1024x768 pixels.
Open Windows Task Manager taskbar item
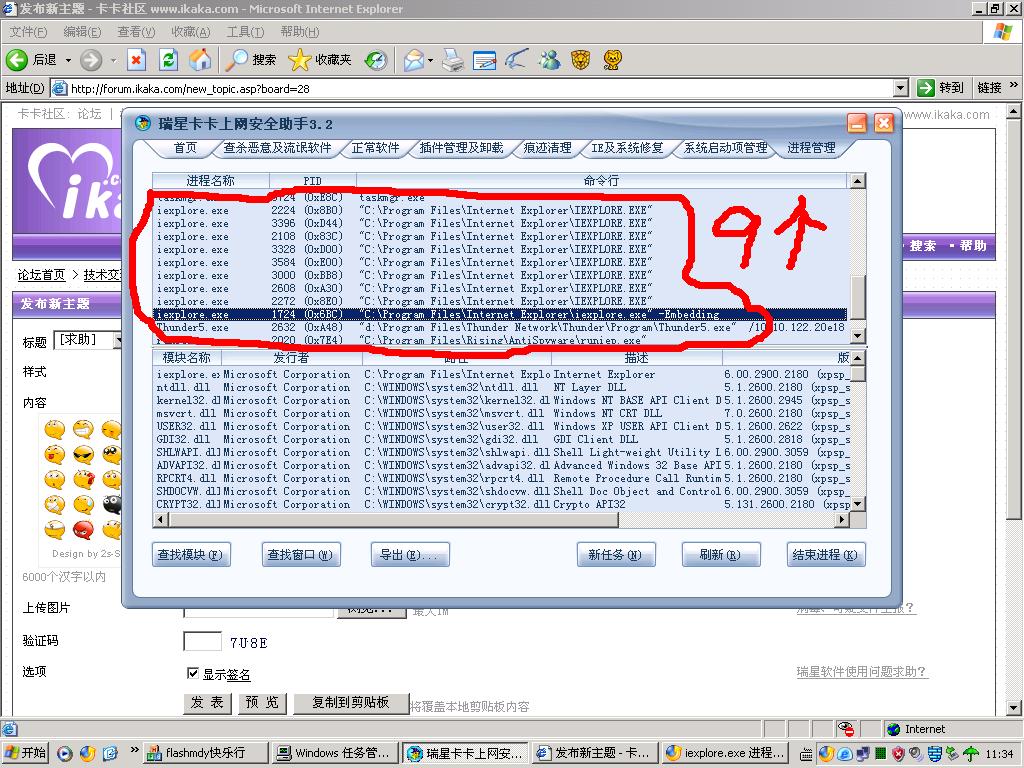(x=334, y=753)
